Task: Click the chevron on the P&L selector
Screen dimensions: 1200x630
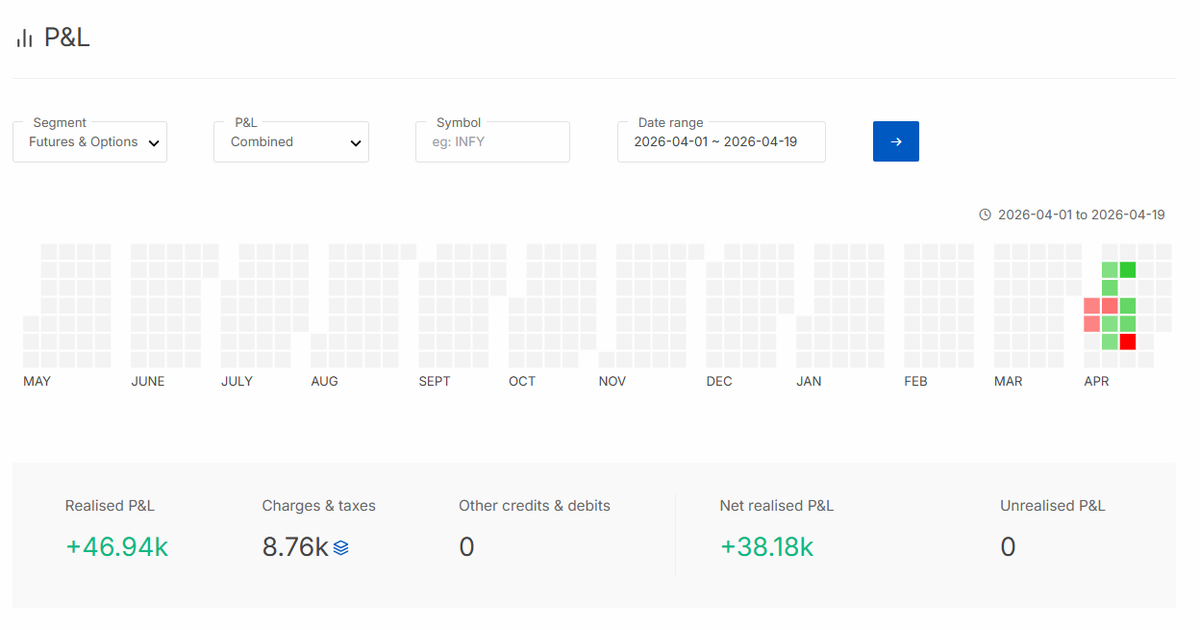Action: (356, 143)
